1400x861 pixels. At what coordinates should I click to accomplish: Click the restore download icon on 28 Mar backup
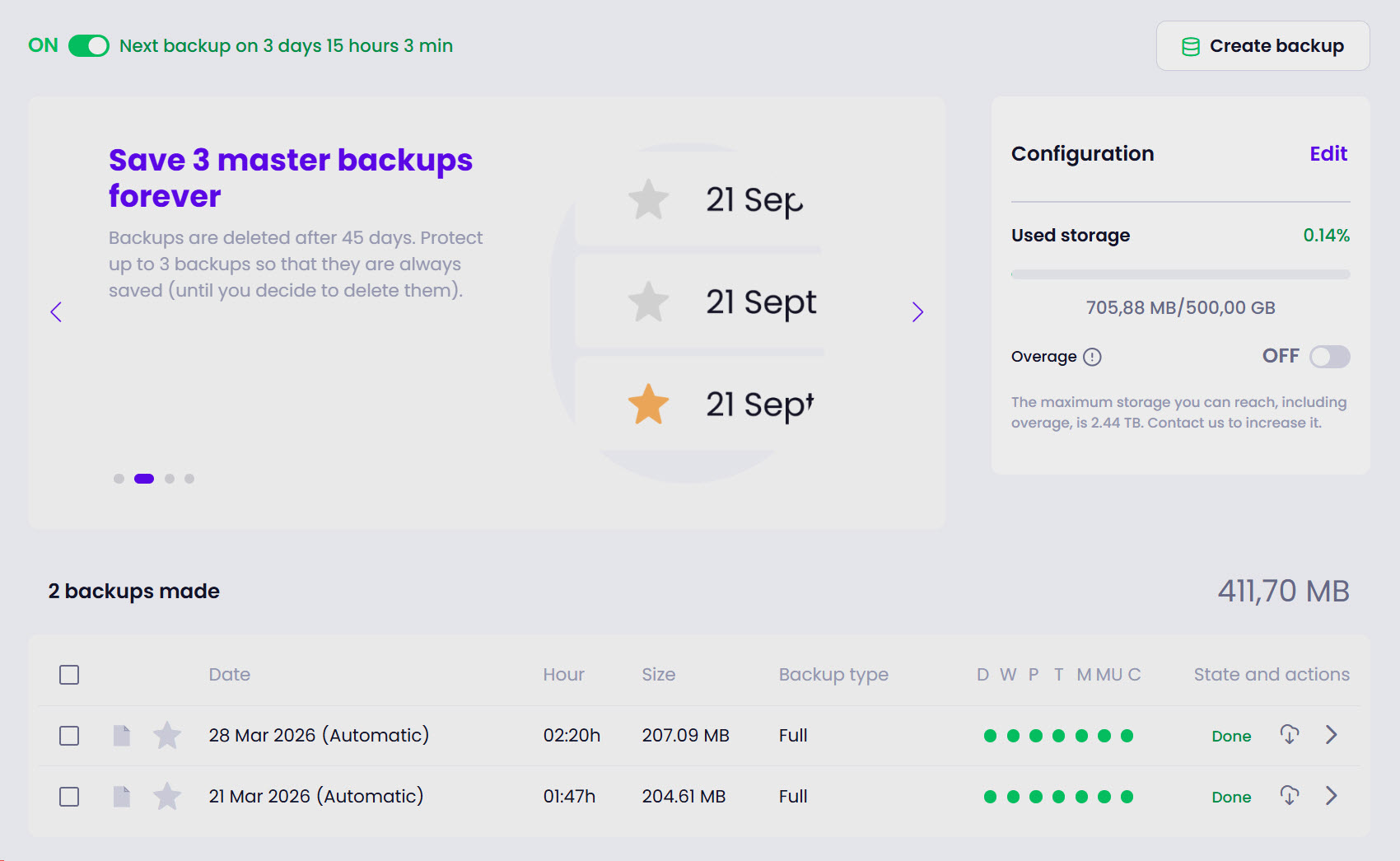point(1290,735)
